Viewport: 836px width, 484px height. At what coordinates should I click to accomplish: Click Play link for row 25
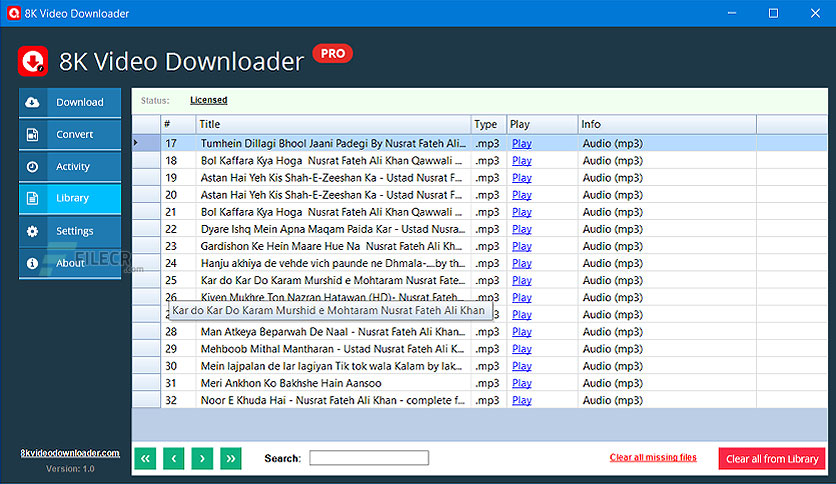[521, 280]
